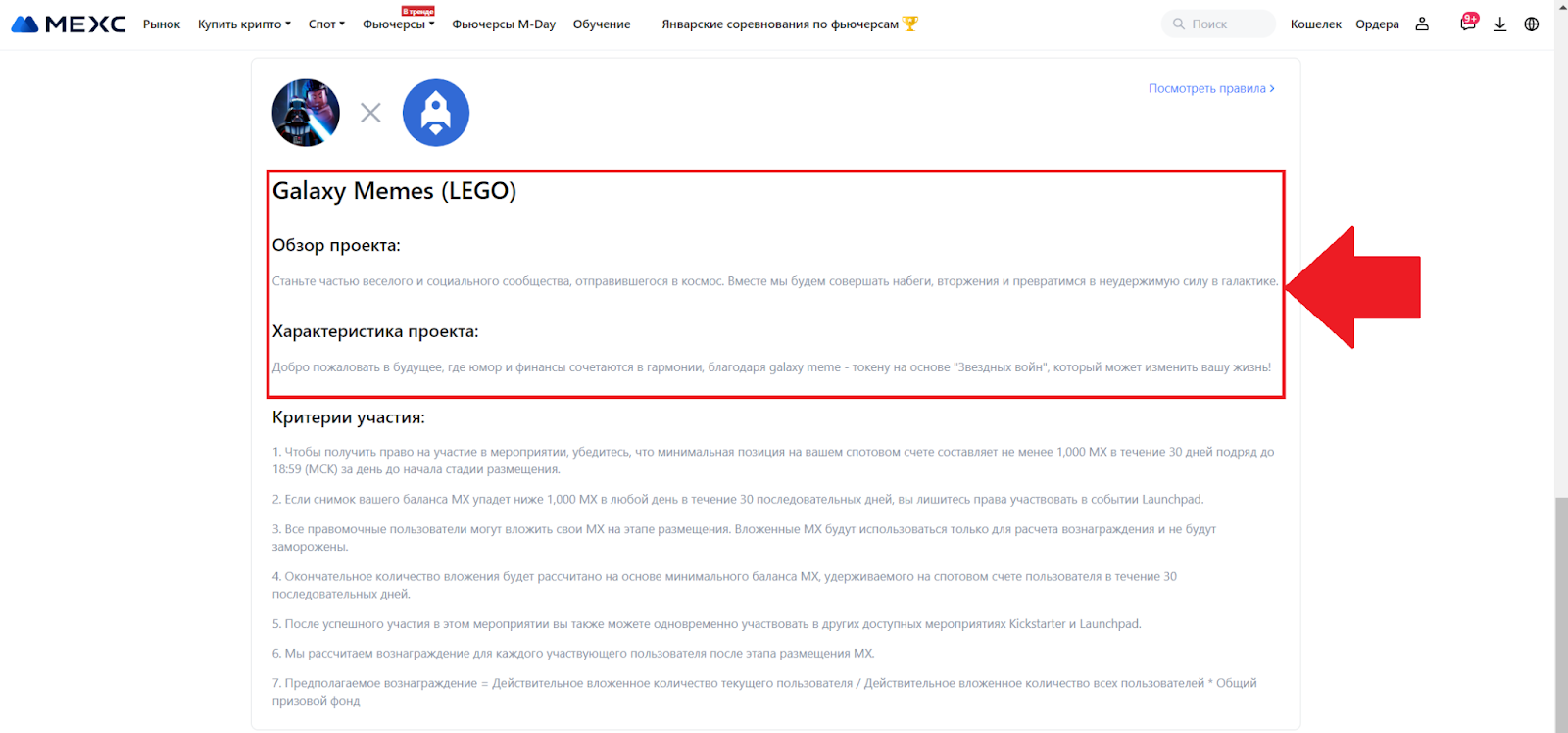The width and height of the screenshot is (1568, 733).
Task: Expand the Спот dropdown
Action: pos(326,24)
